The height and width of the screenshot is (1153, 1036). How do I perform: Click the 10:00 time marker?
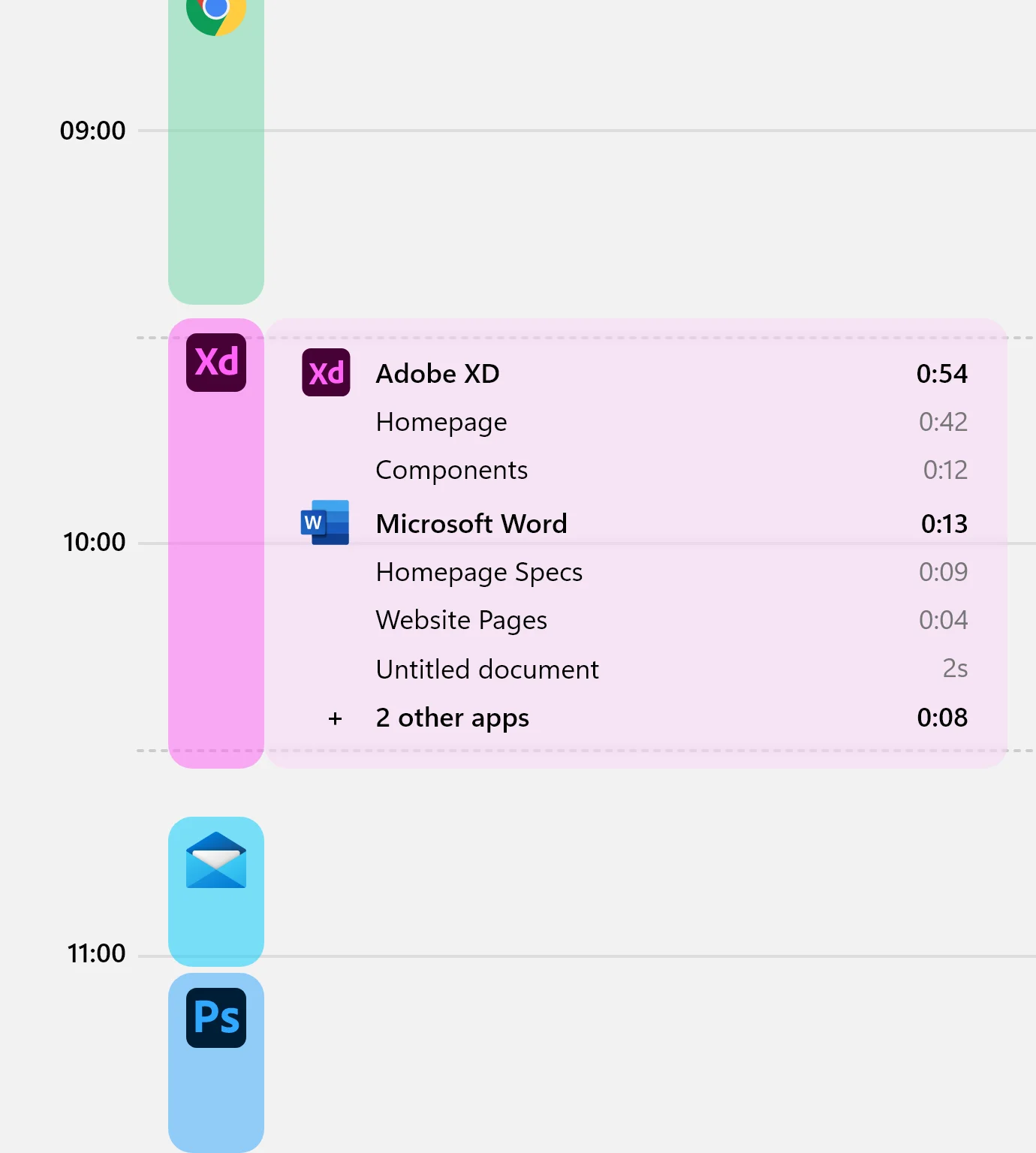click(x=94, y=542)
